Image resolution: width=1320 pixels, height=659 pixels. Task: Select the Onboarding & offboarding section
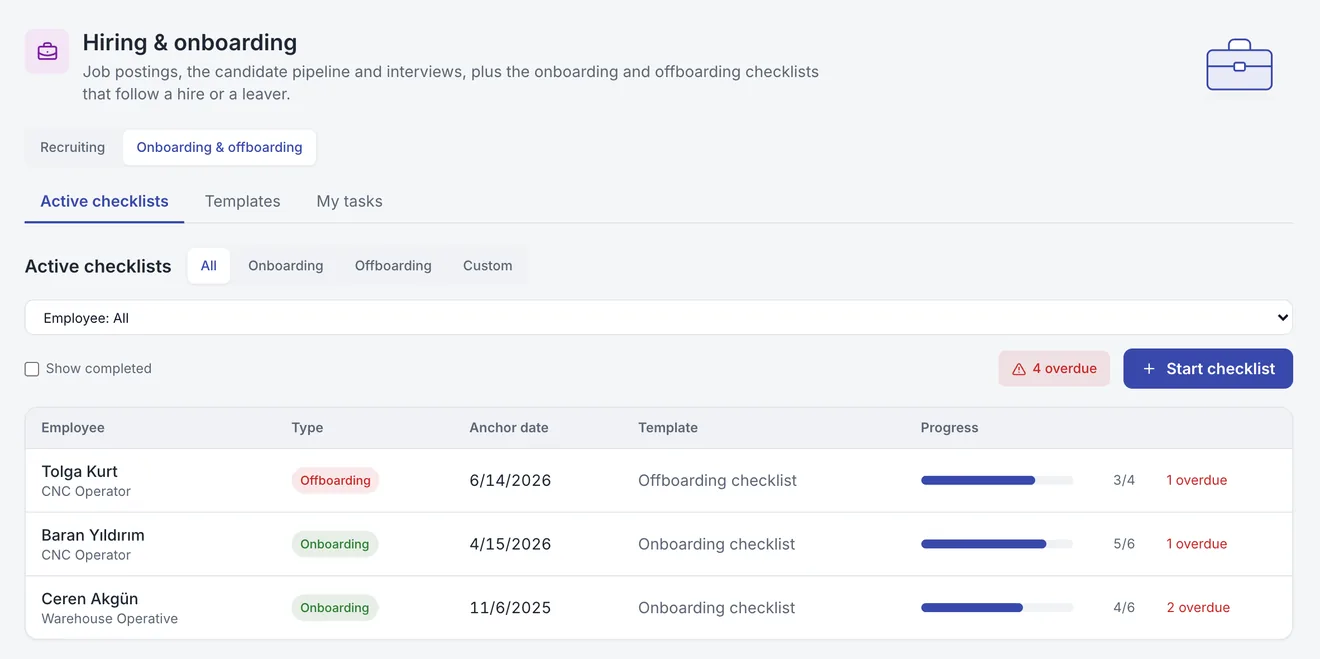[x=219, y=147]
